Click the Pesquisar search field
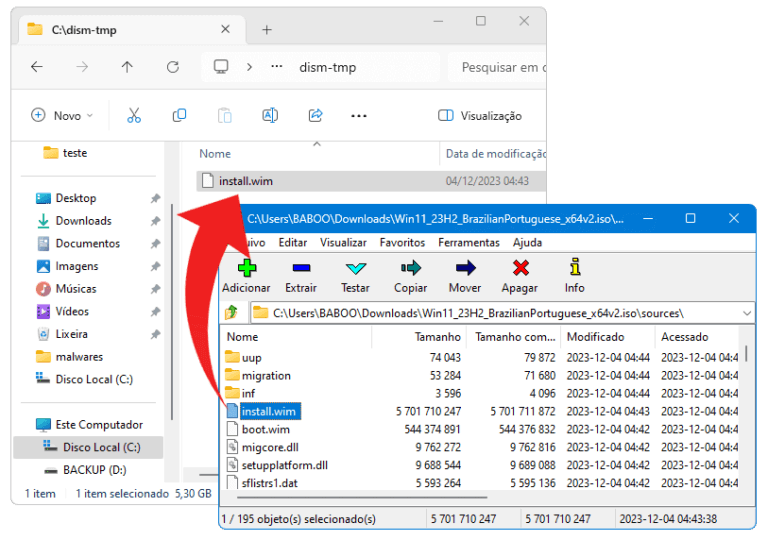This screenshot has height=540, width=768. [x=500, y=67]
